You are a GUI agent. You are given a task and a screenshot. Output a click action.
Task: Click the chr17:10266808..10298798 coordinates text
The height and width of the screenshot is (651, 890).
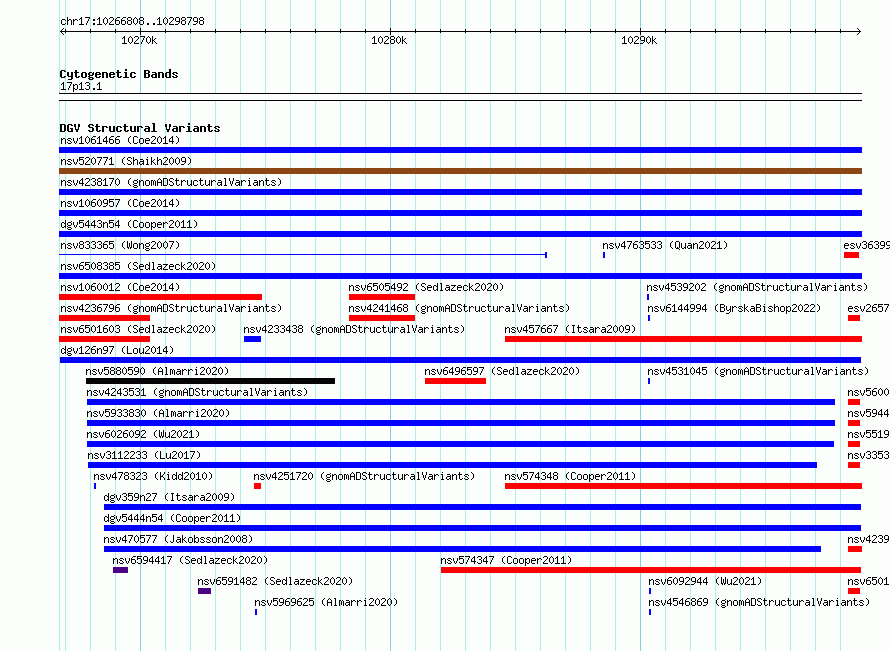(132, 21)
